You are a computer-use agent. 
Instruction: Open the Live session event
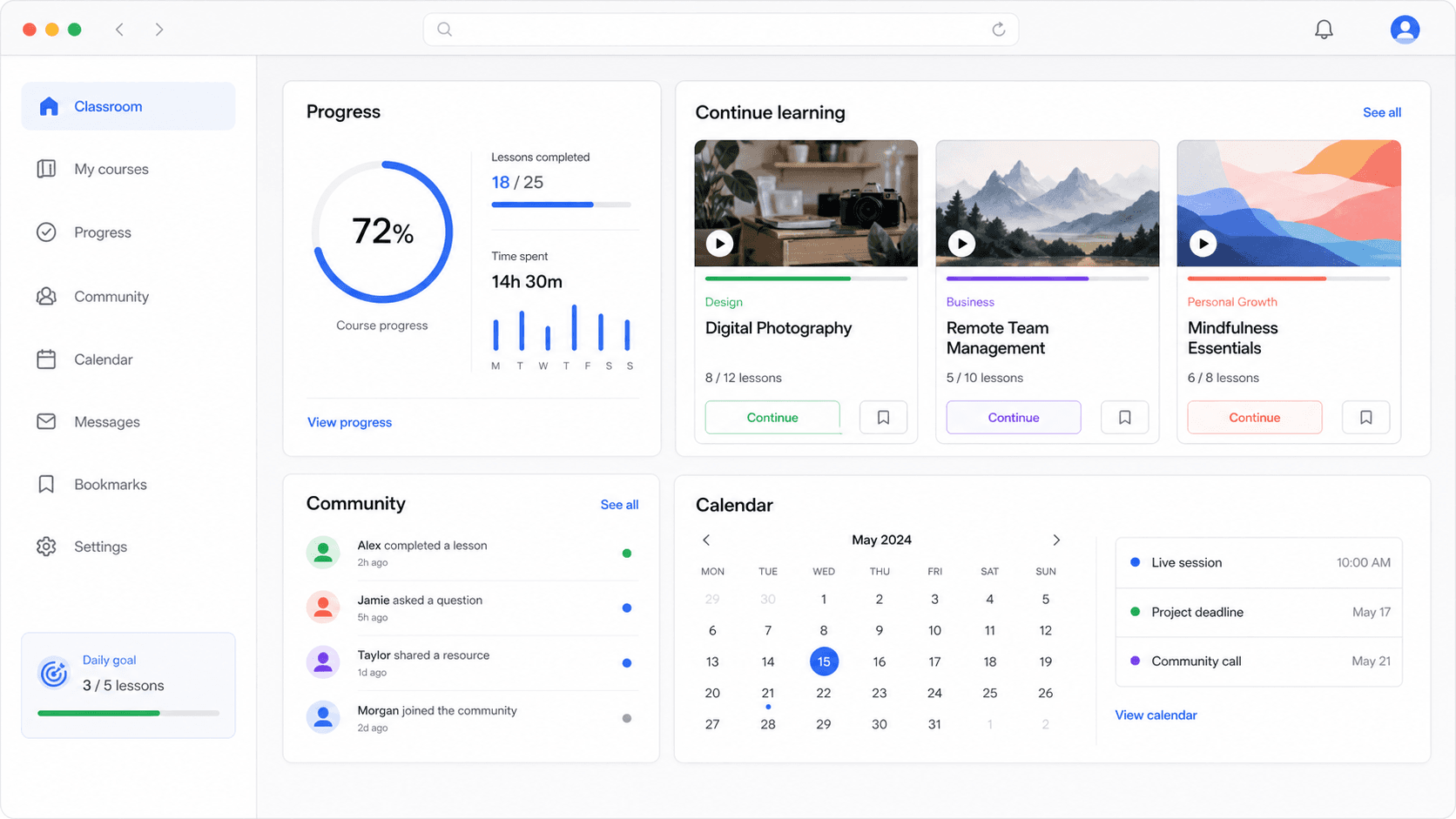1259,563
